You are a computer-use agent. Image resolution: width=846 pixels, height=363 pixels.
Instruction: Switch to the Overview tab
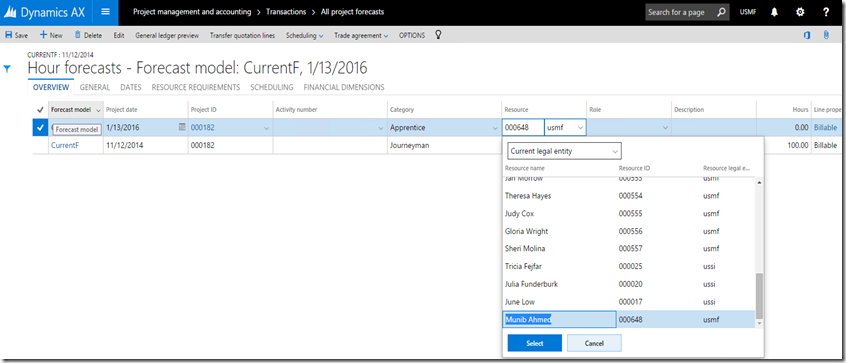coord(51,87)
